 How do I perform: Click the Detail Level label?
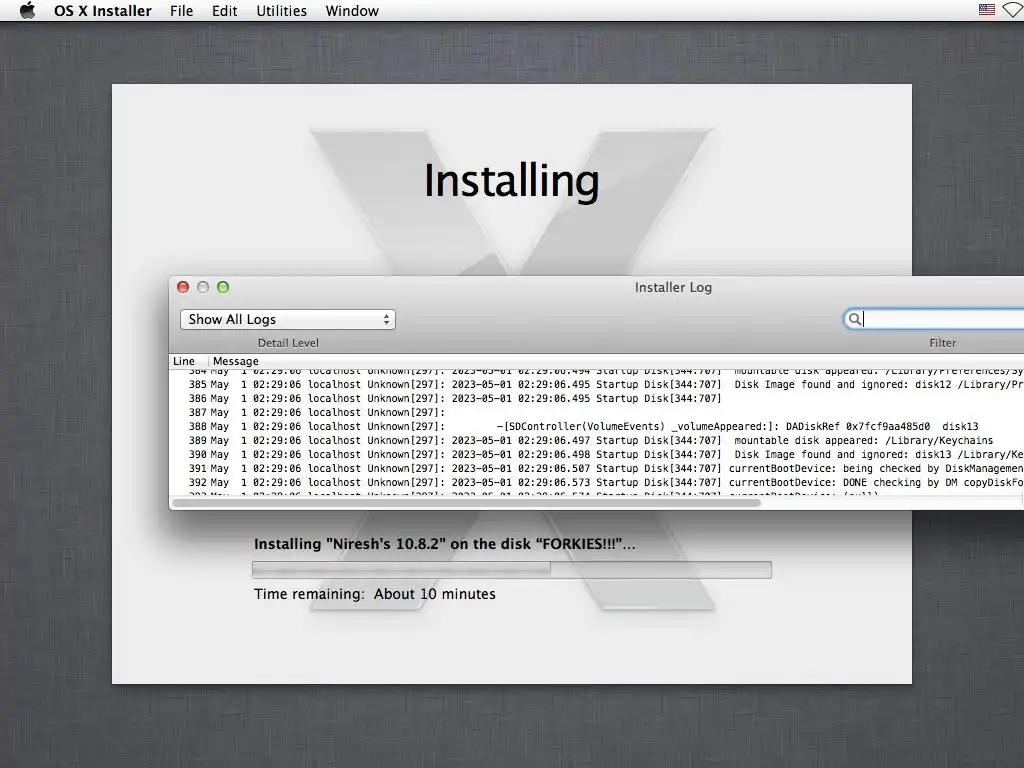click(288, 343)
